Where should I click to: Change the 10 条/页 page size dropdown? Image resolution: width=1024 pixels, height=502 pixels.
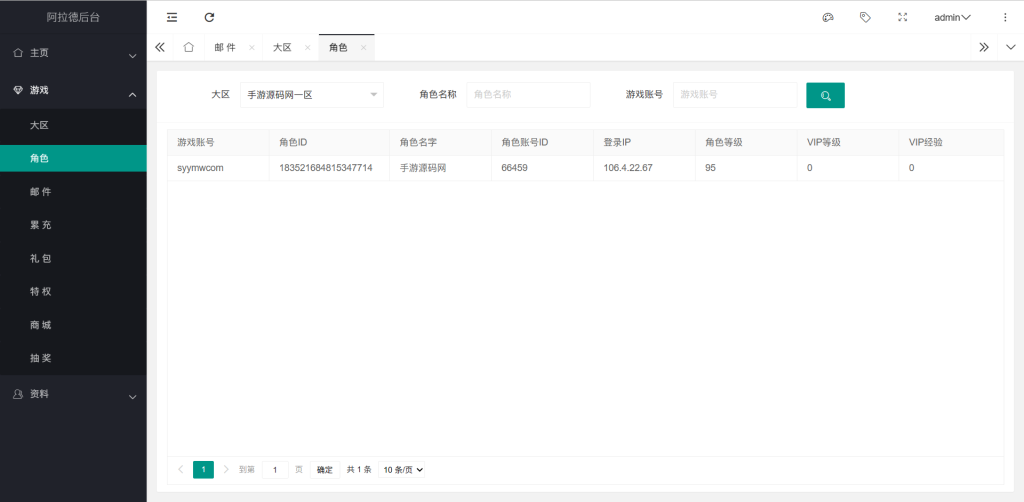402,470
